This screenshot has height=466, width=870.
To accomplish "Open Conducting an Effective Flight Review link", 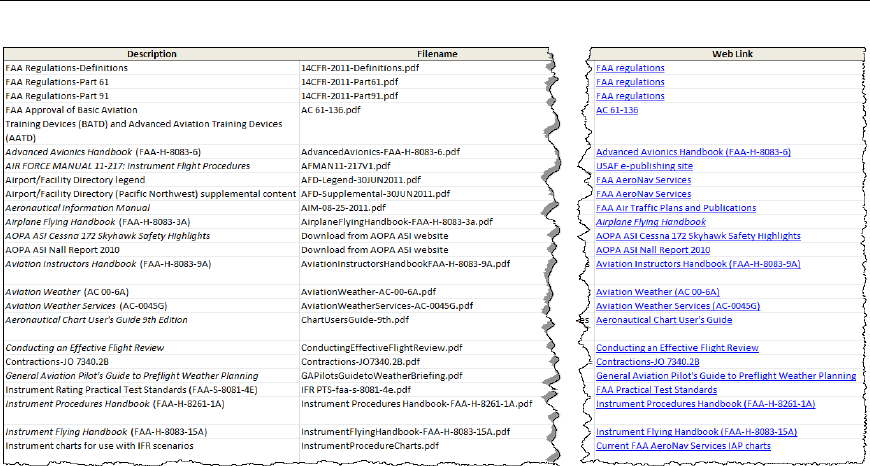I will [x=677, y=348].
